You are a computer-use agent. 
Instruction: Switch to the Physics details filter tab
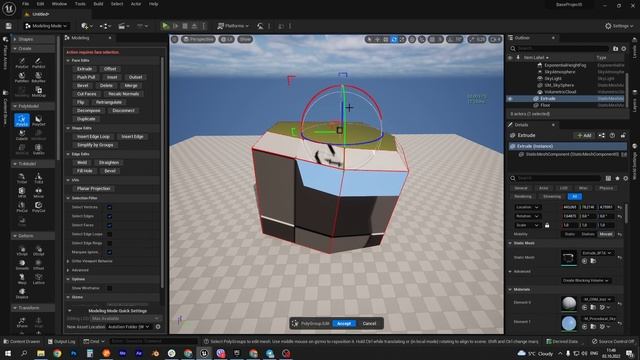click(x=606, y=188)
